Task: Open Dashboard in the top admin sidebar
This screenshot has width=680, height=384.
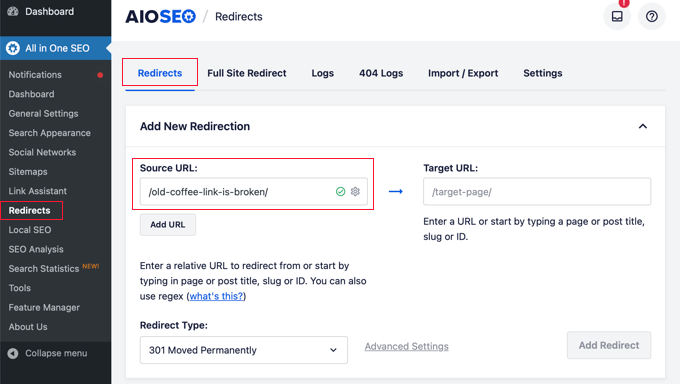Action: 49,11
